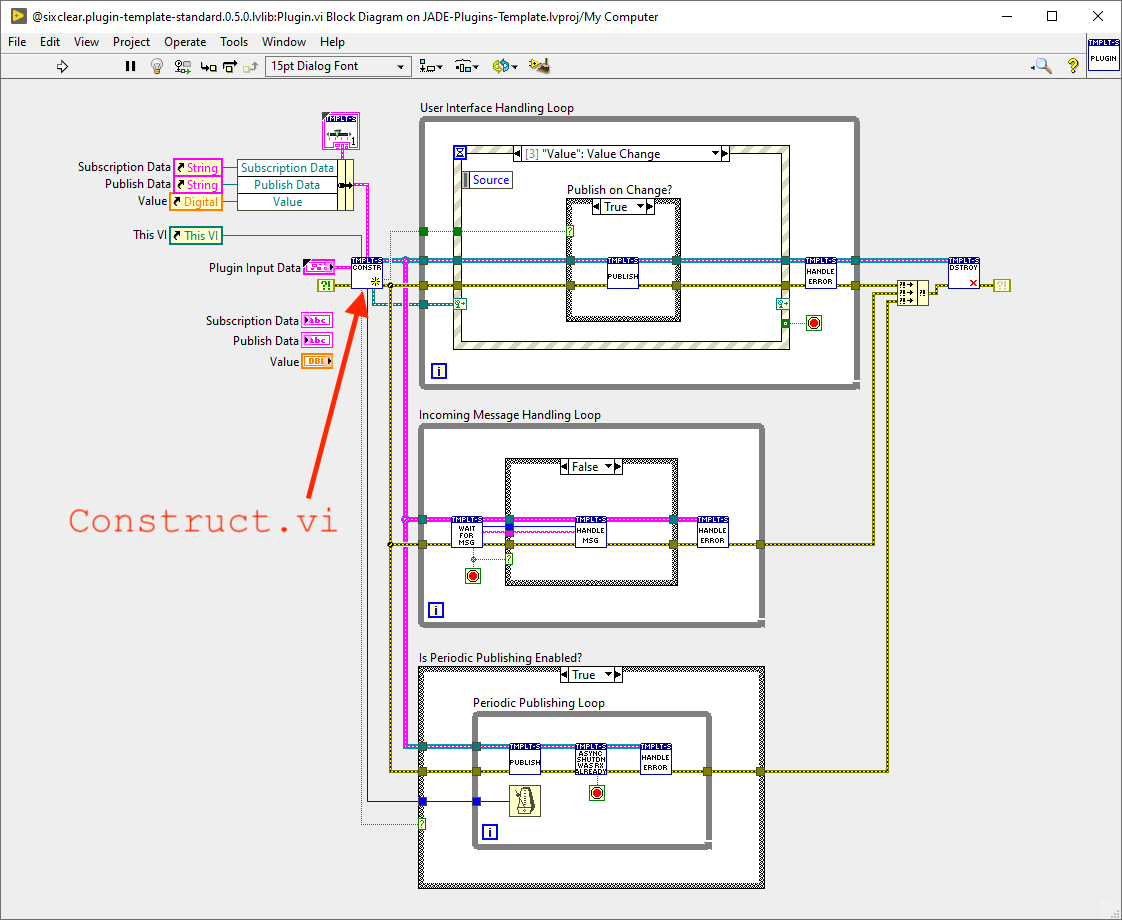Toggle Retain Wire Values

[182, 66]
